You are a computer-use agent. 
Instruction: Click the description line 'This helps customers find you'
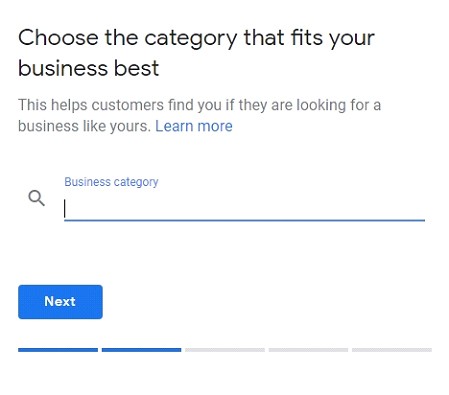pos(120,105)
